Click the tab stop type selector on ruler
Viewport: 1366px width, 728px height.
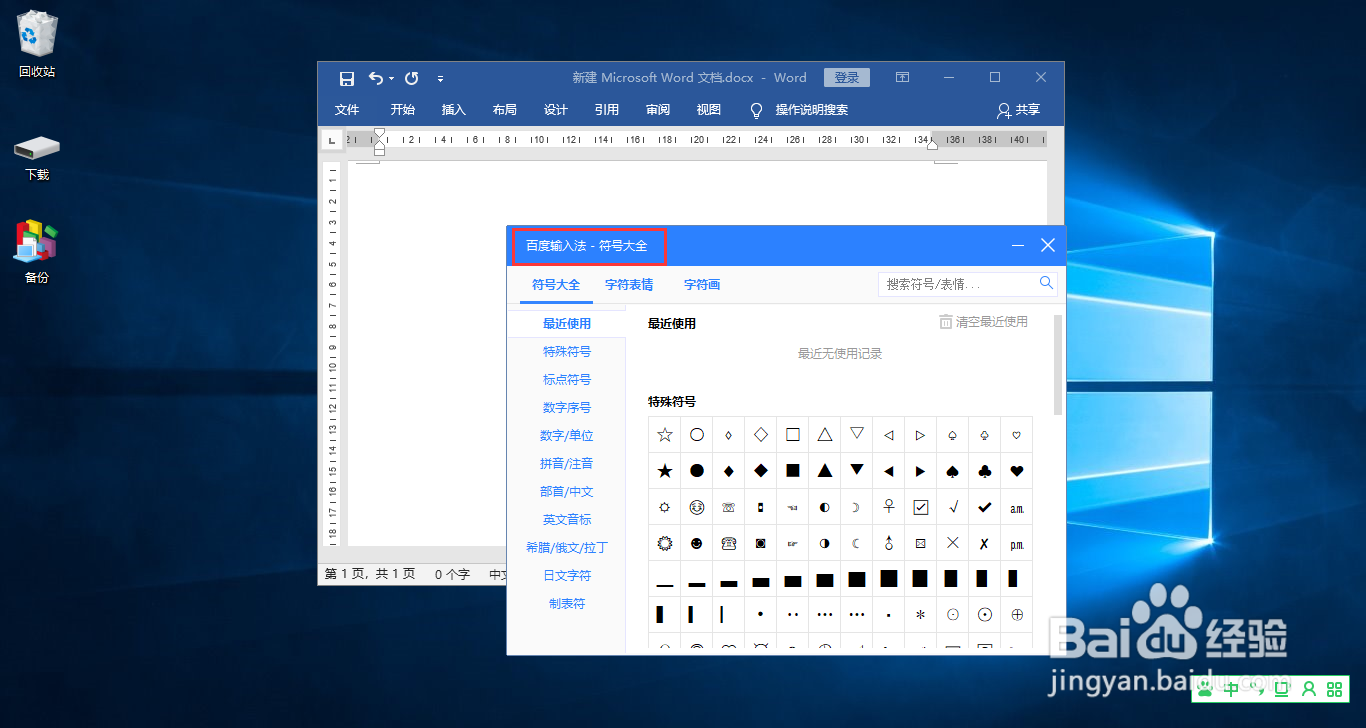click(332, 141)
